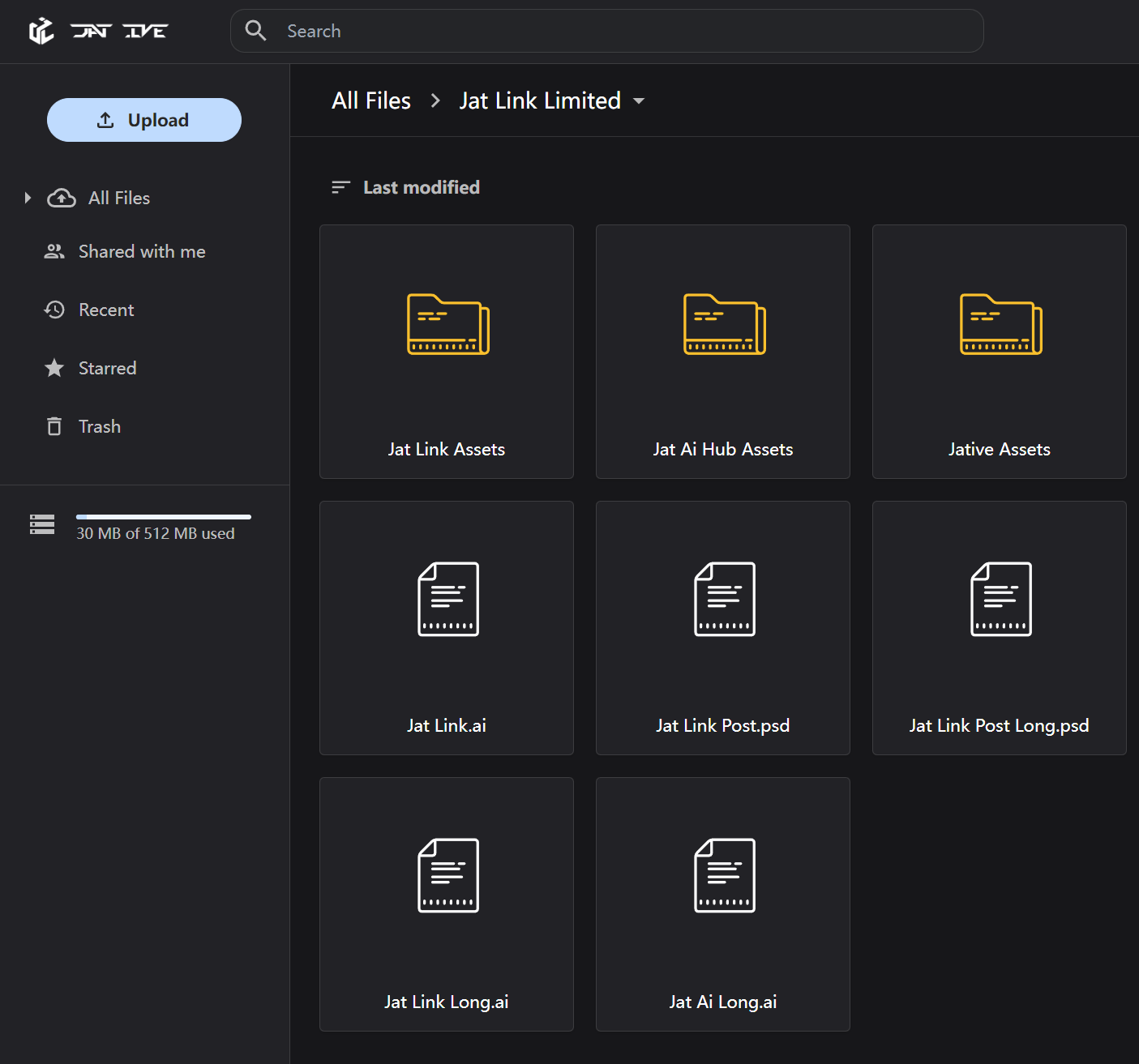
Task: Click the Jat Ai Hub Assets label
Action: click(x=723, y=449)
